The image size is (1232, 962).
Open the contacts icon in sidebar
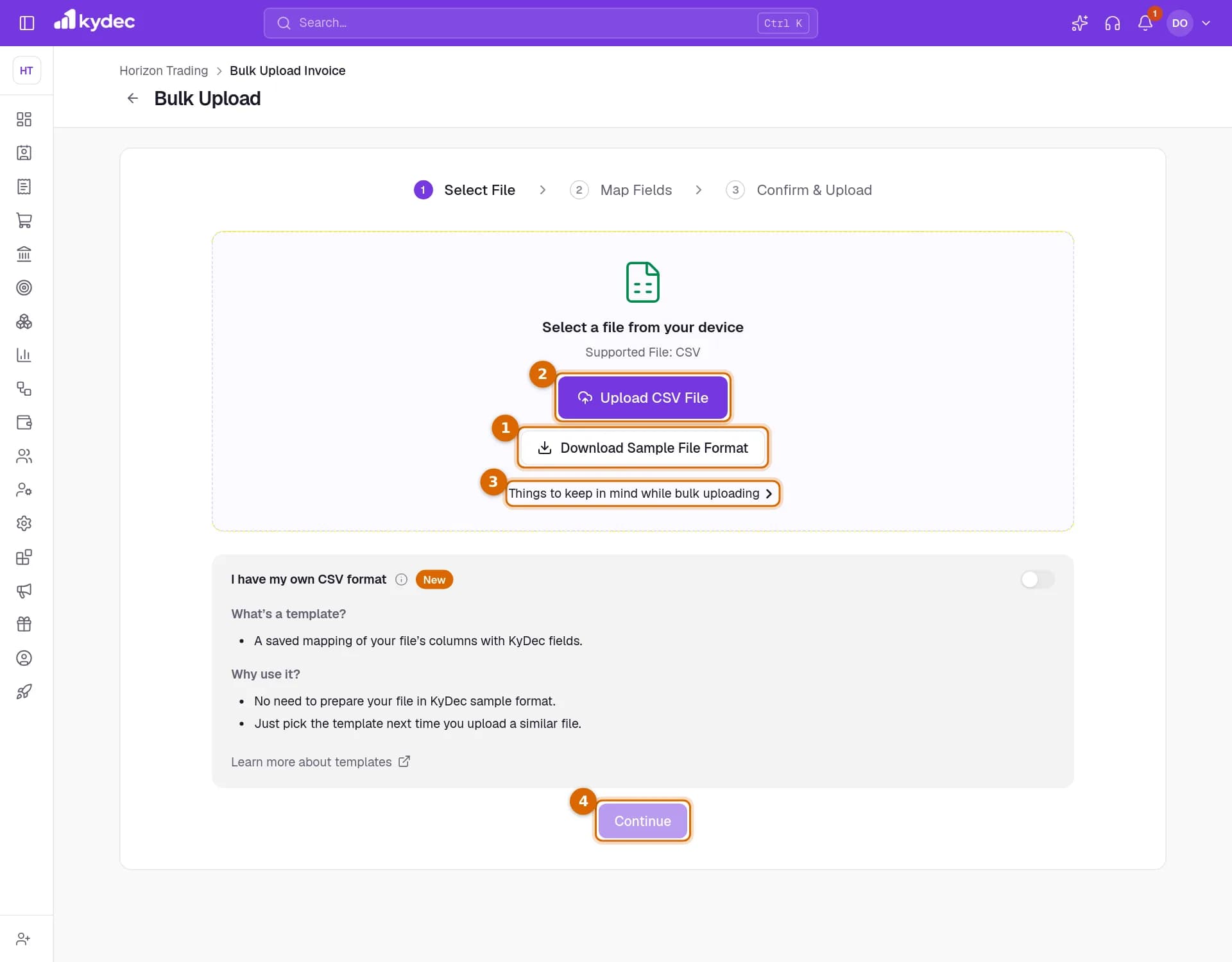tap(24, 153)
